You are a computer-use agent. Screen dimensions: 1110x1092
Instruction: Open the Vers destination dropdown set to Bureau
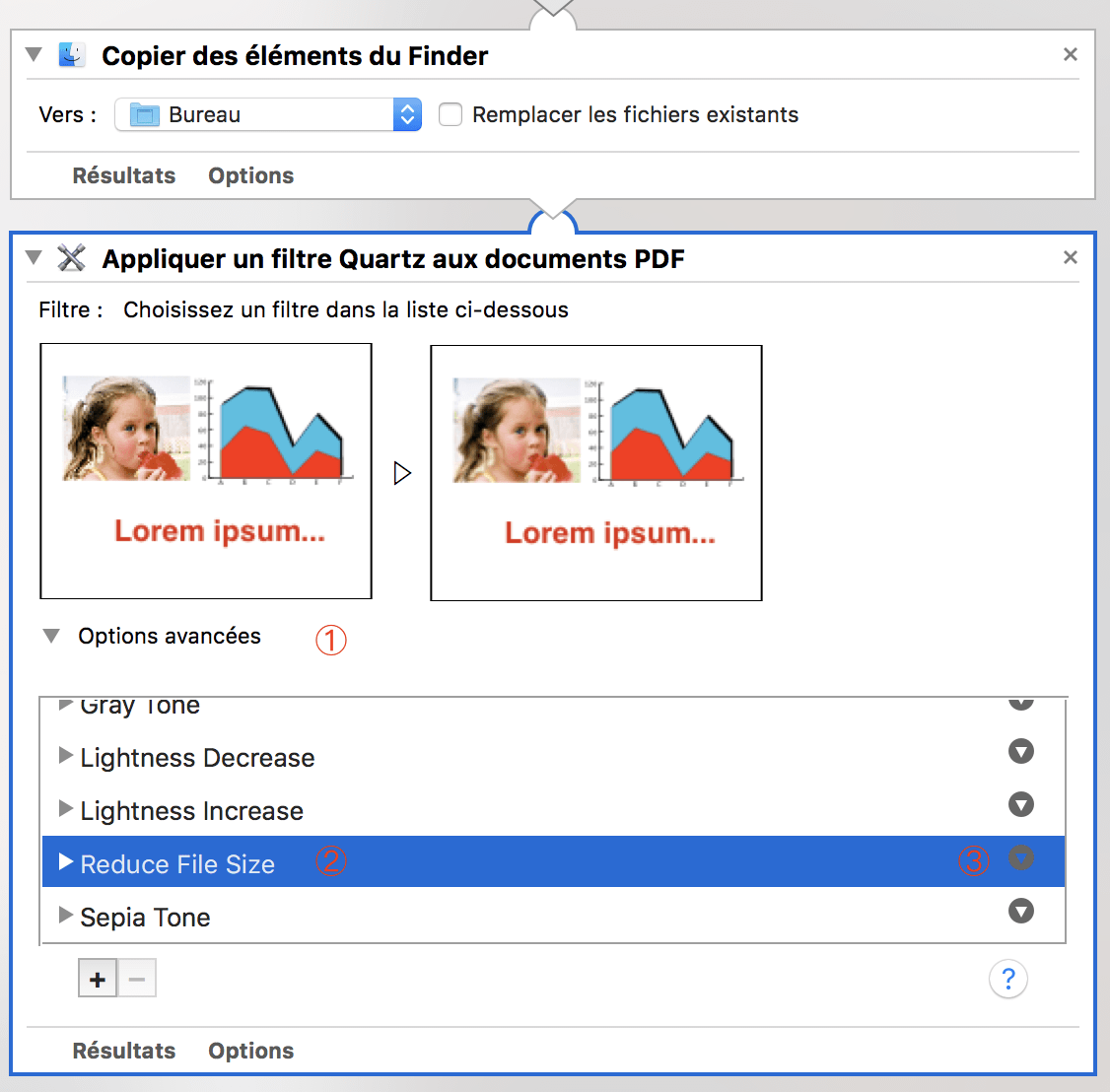click(x=268, y=114)
